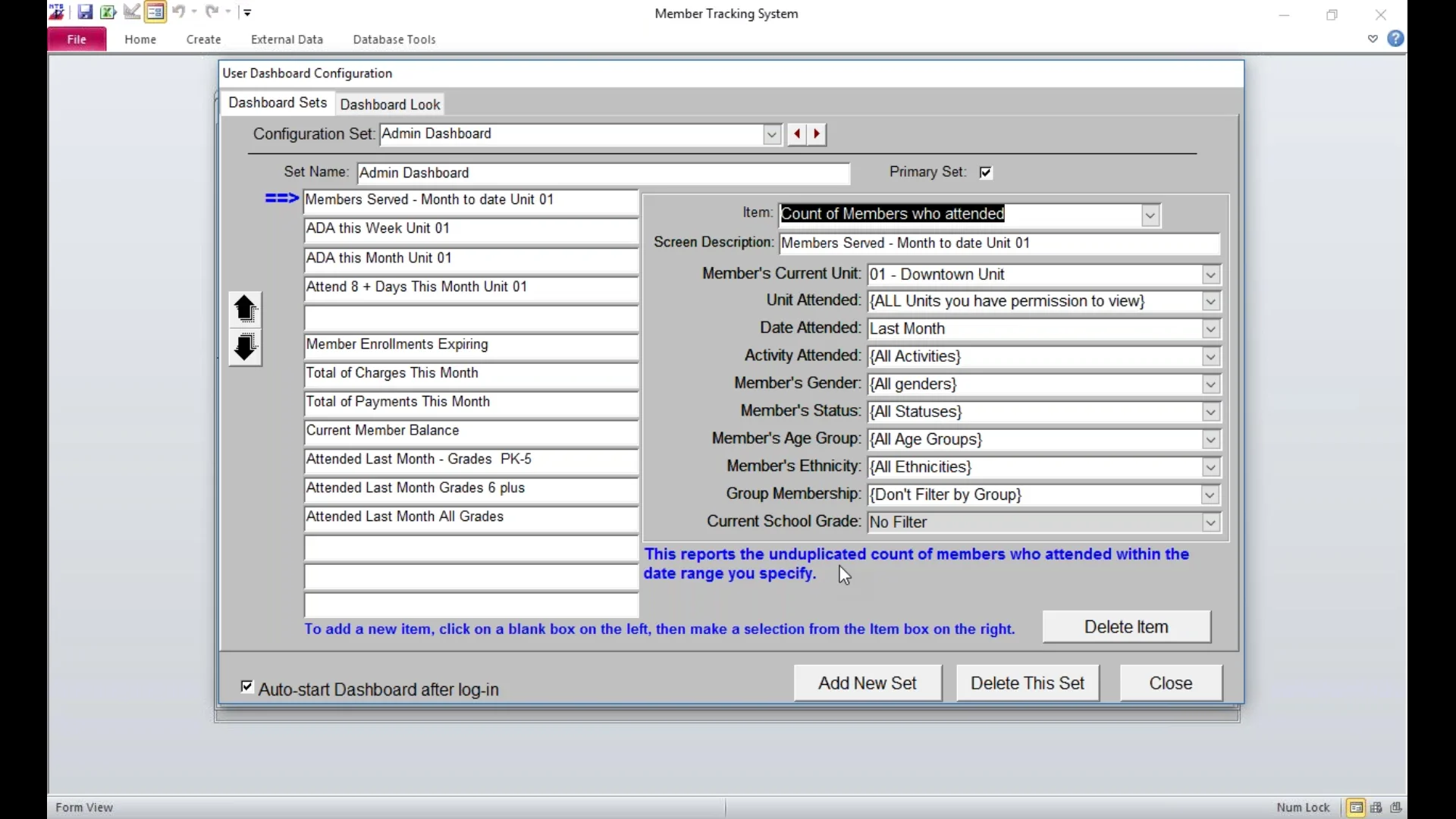The width and height of the screenshot is (1456, 819).
Task: Open the Date Attended dropdown
Action: pyautogui.click(x=1210, y=328)
